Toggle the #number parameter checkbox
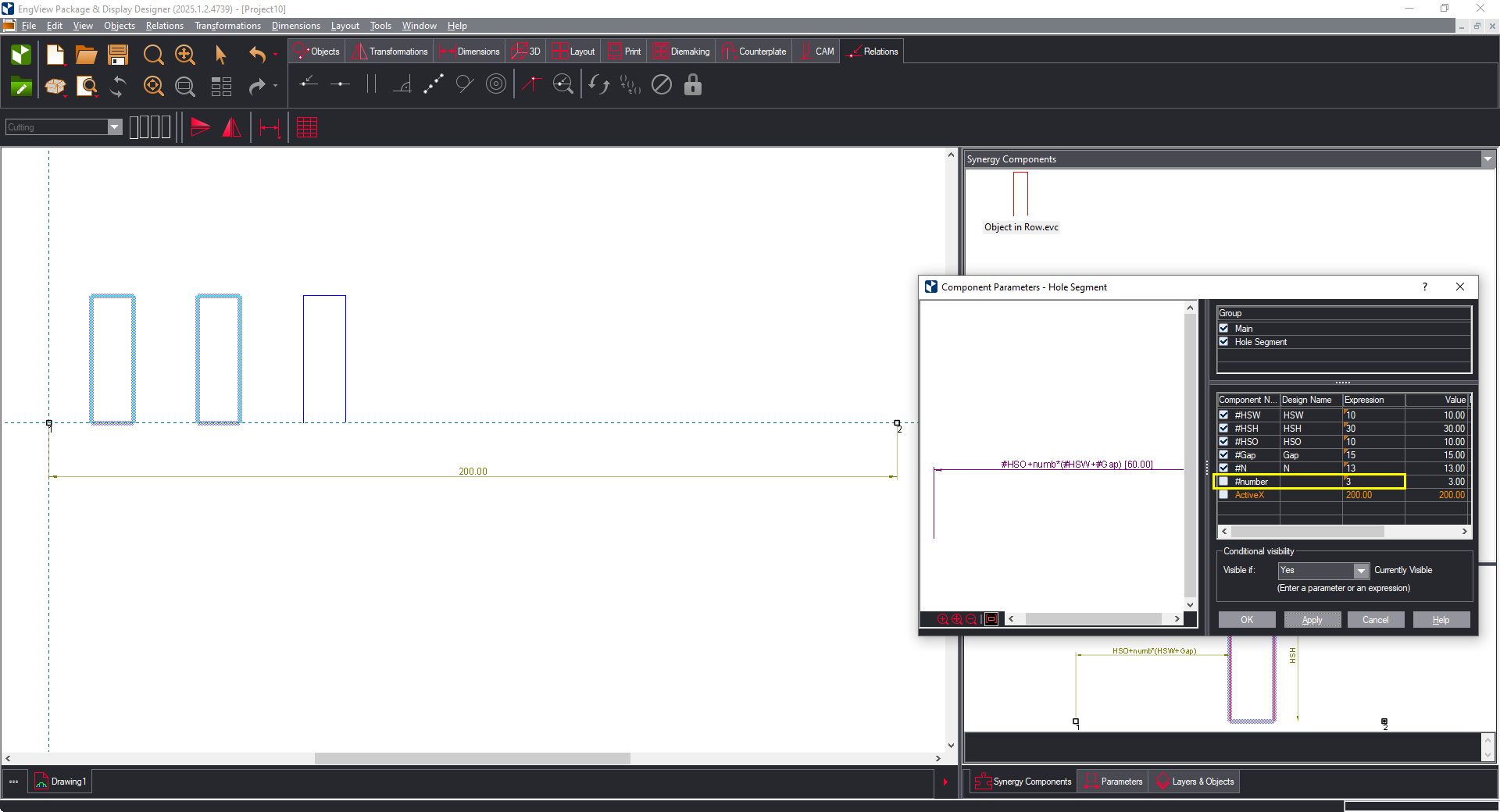1500x812 pixels. [x=1223, y=482]
